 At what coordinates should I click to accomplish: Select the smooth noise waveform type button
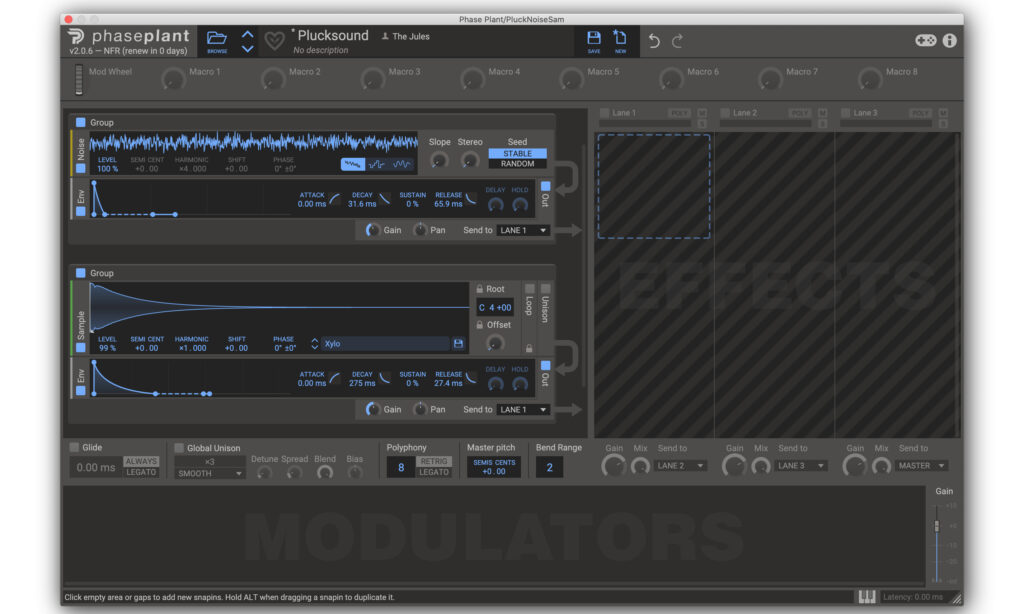pos(402,164)
